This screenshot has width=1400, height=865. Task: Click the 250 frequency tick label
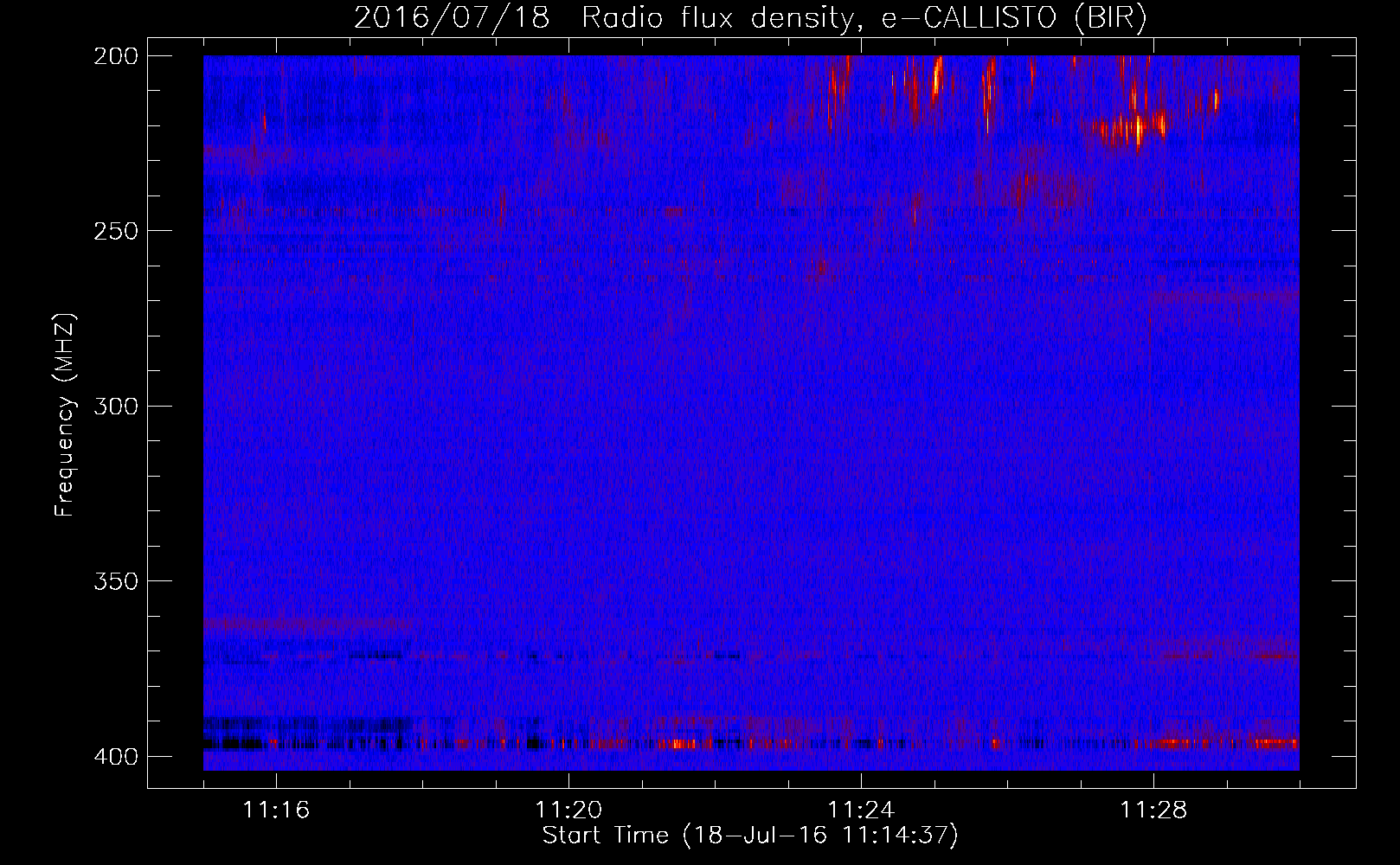115,231
